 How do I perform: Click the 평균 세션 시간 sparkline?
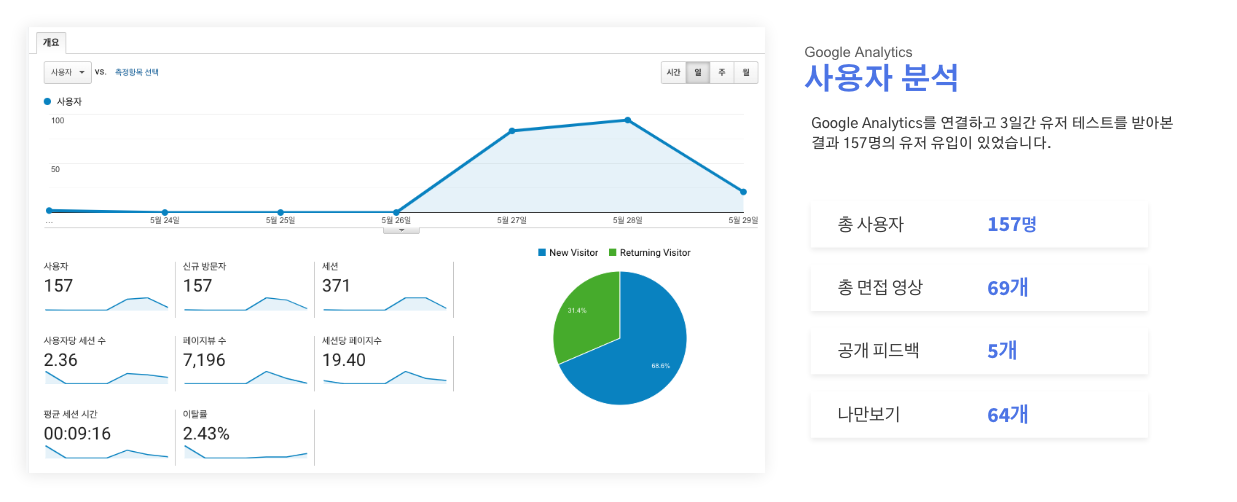click(x=106, y=452)
